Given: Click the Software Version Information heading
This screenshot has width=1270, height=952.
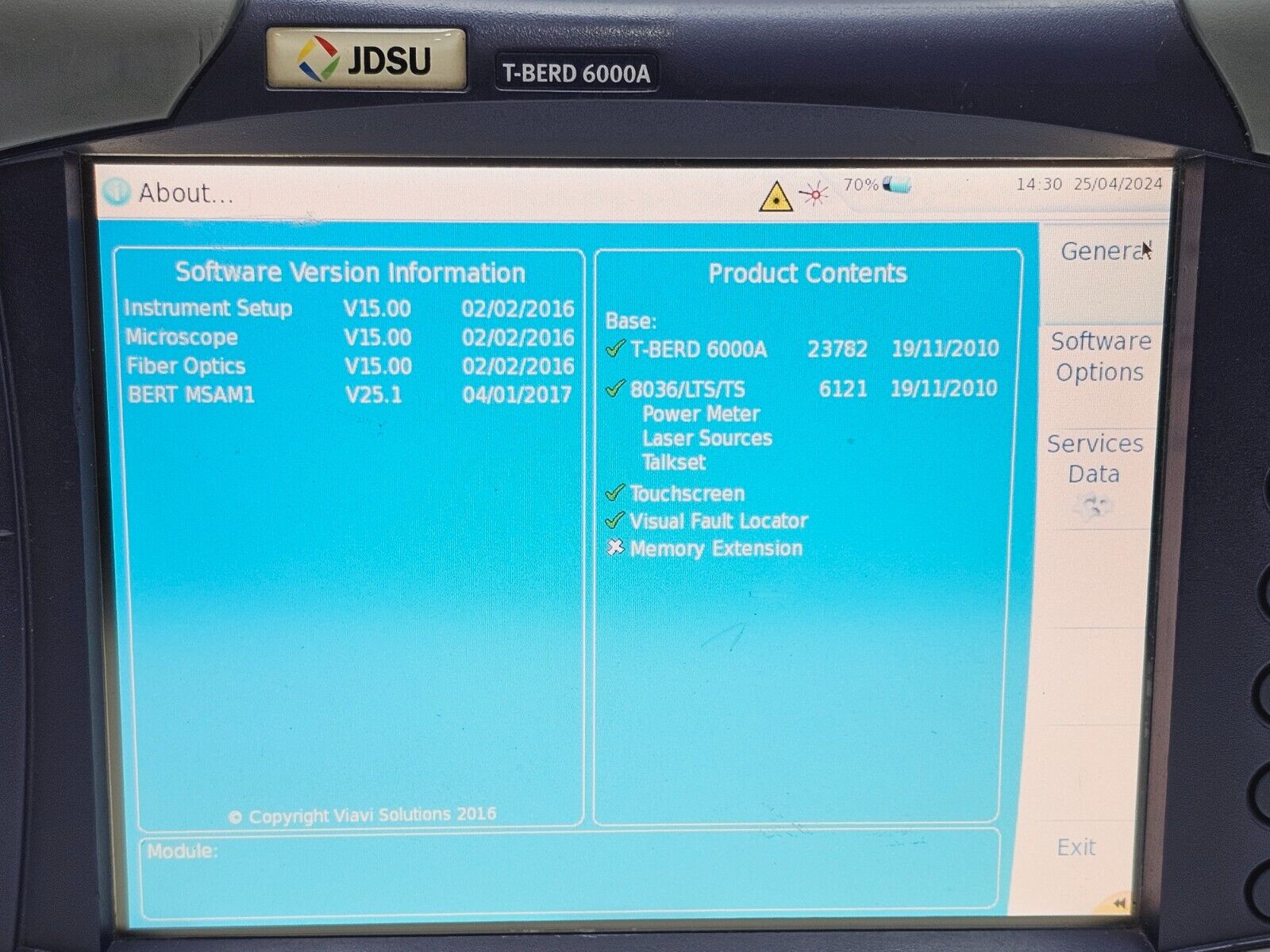Looking at the screenshot, I should click(x=350, y=272).
